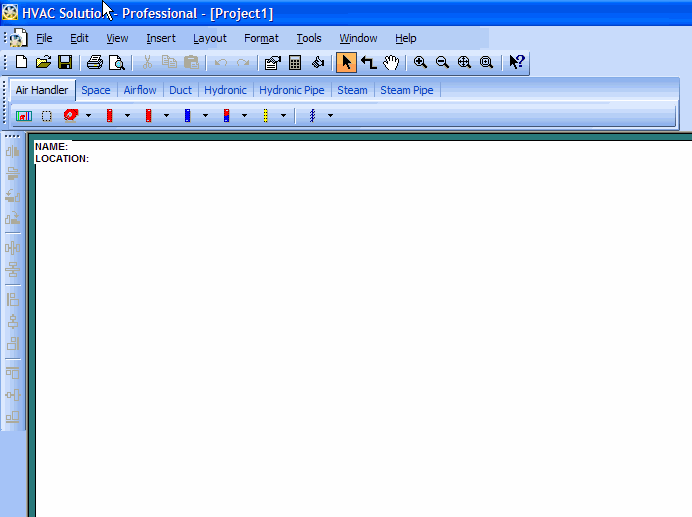The width and height of the screenshot is (692, 517).
Task: Insert the yellow dotted filter component
Action: tap(265, 116)
